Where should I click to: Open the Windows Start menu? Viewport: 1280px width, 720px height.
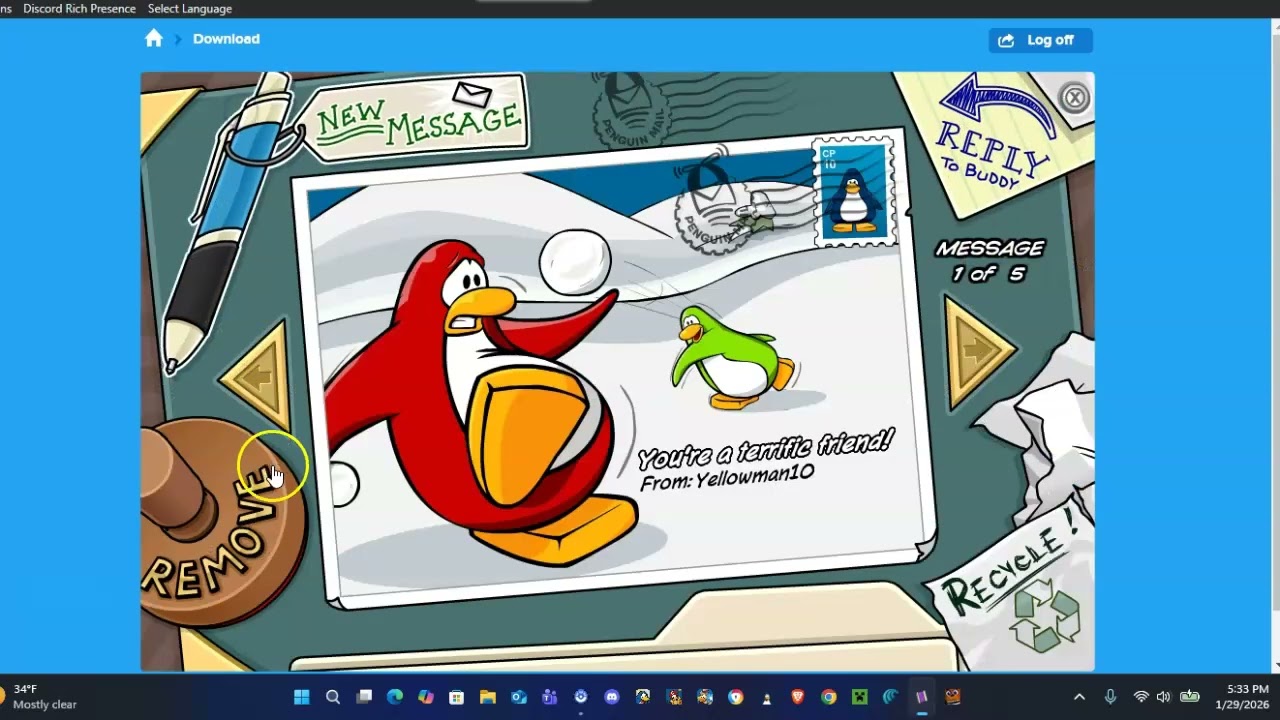[302, 697]
